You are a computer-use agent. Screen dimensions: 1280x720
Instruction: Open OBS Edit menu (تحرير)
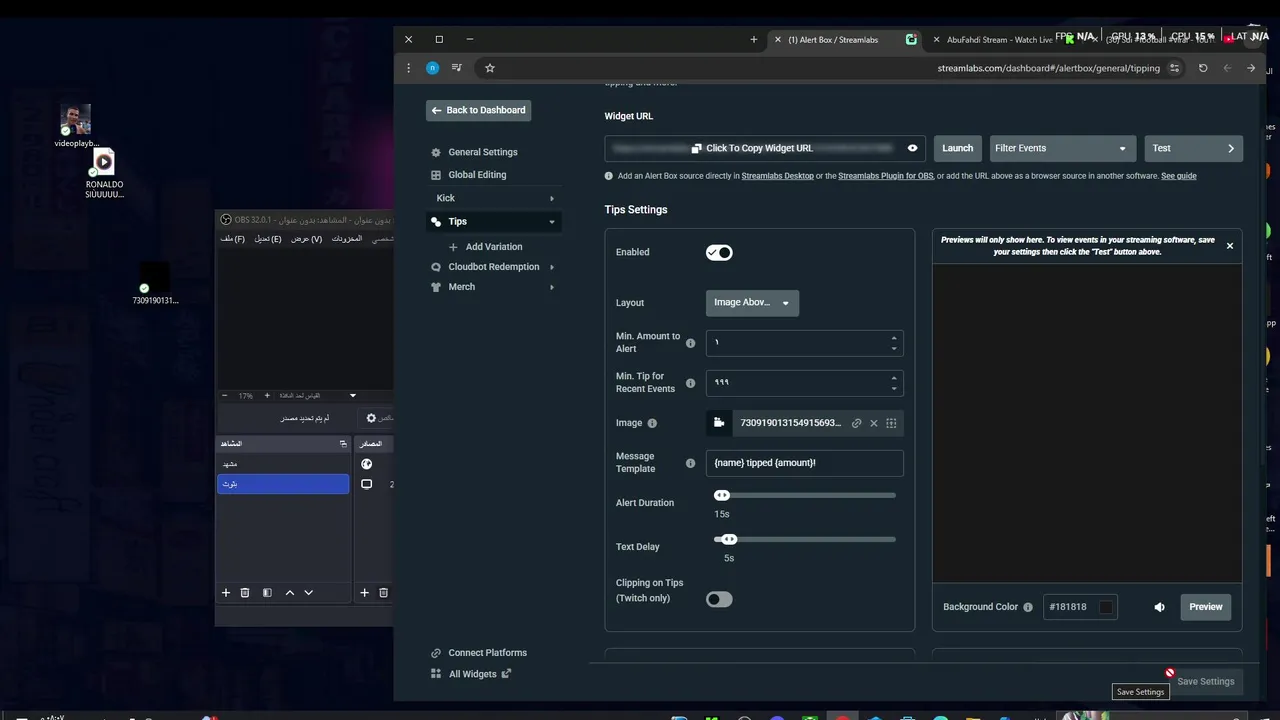pos(268,239)
